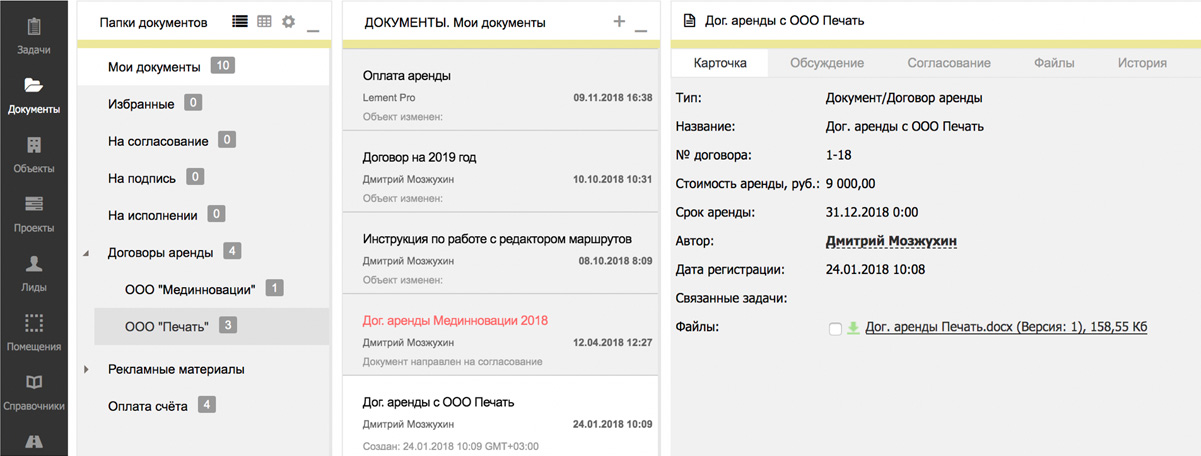Viewport: 1201px width, 456px height.
Task: Click the Стоимость аренды value 9 000,00
Action: pyautogui.click(x=850, y=184)
